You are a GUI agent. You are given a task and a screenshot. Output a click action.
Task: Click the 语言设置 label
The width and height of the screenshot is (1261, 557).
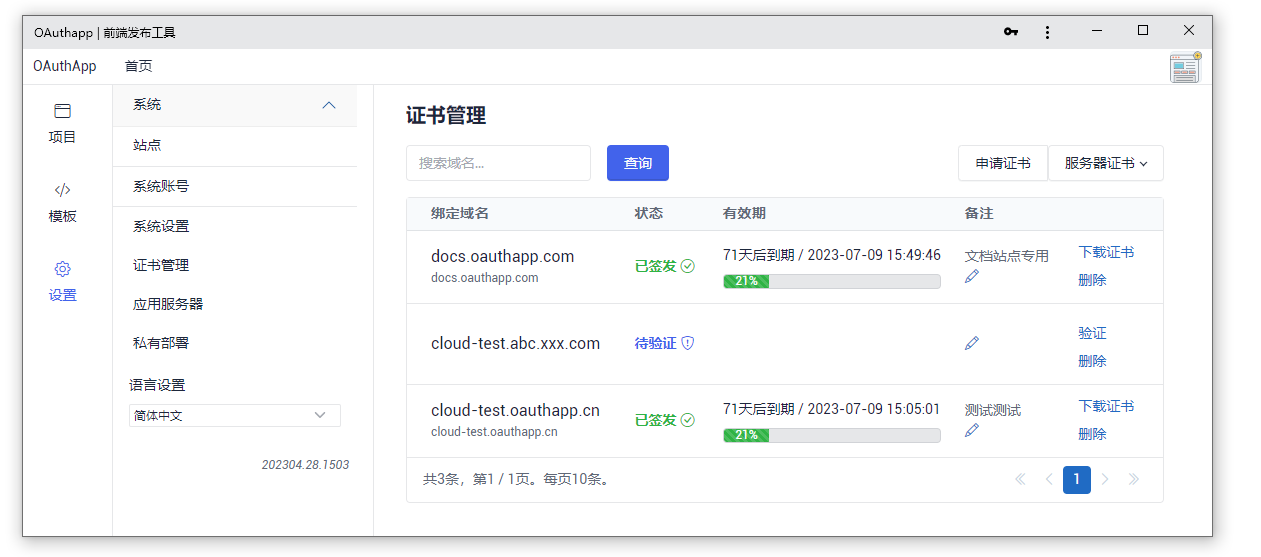(157, 385)
